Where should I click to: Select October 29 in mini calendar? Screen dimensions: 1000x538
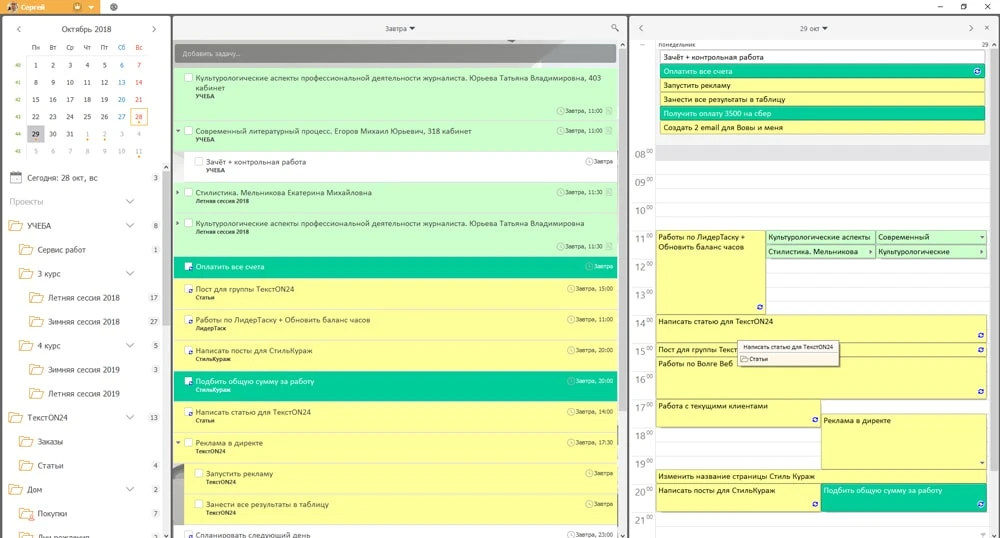pyautogui.click(x=36, y=134)
